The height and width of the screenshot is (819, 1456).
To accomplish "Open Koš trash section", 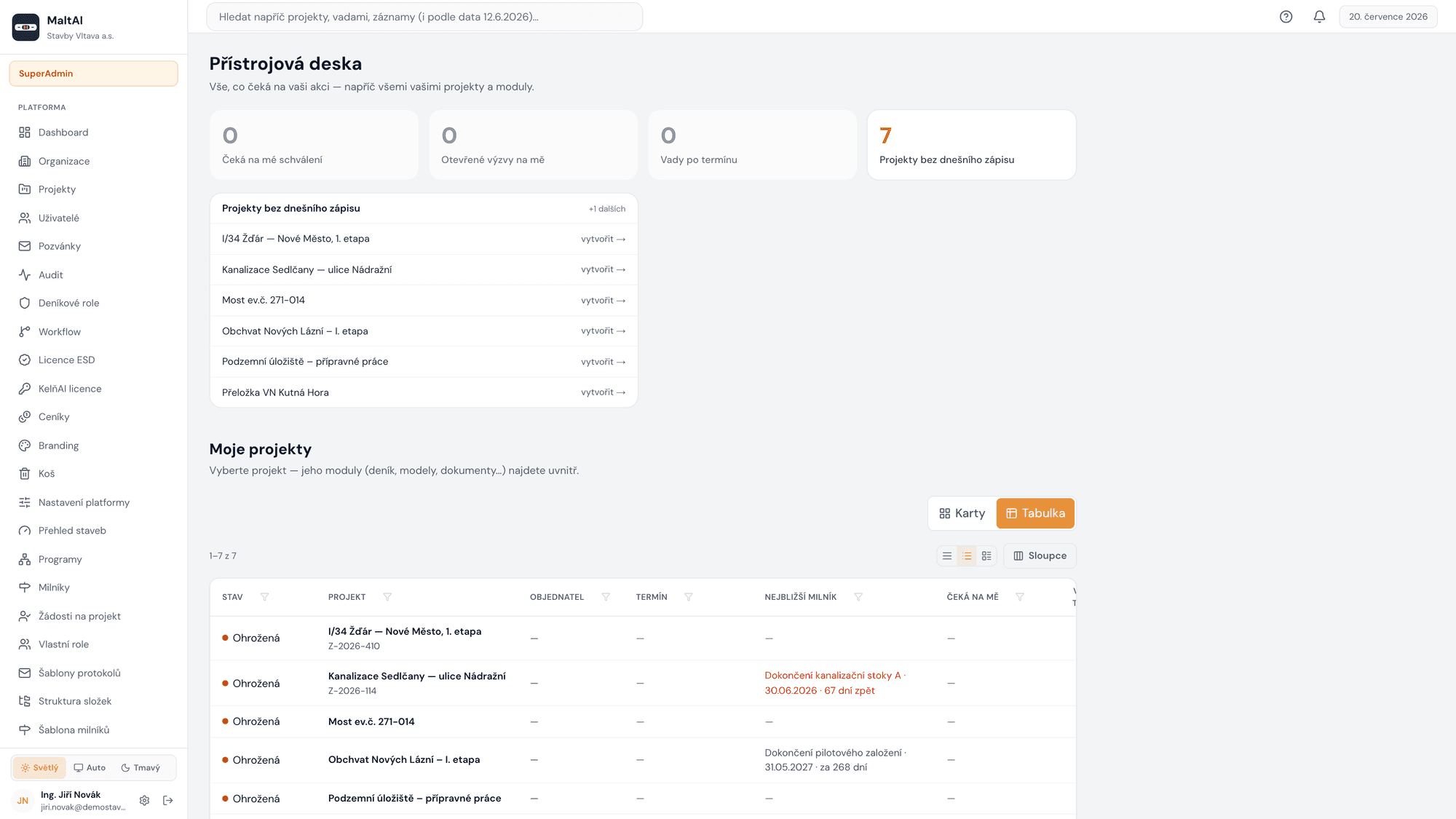I will 93,474.
